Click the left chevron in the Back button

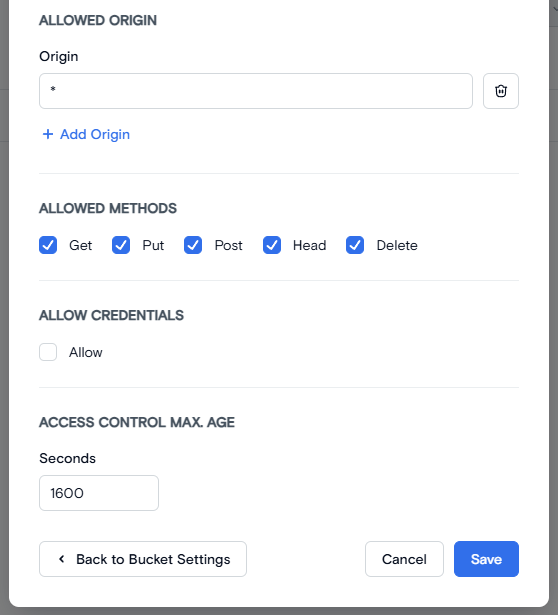pyautogui.click(x=62, y=559)
